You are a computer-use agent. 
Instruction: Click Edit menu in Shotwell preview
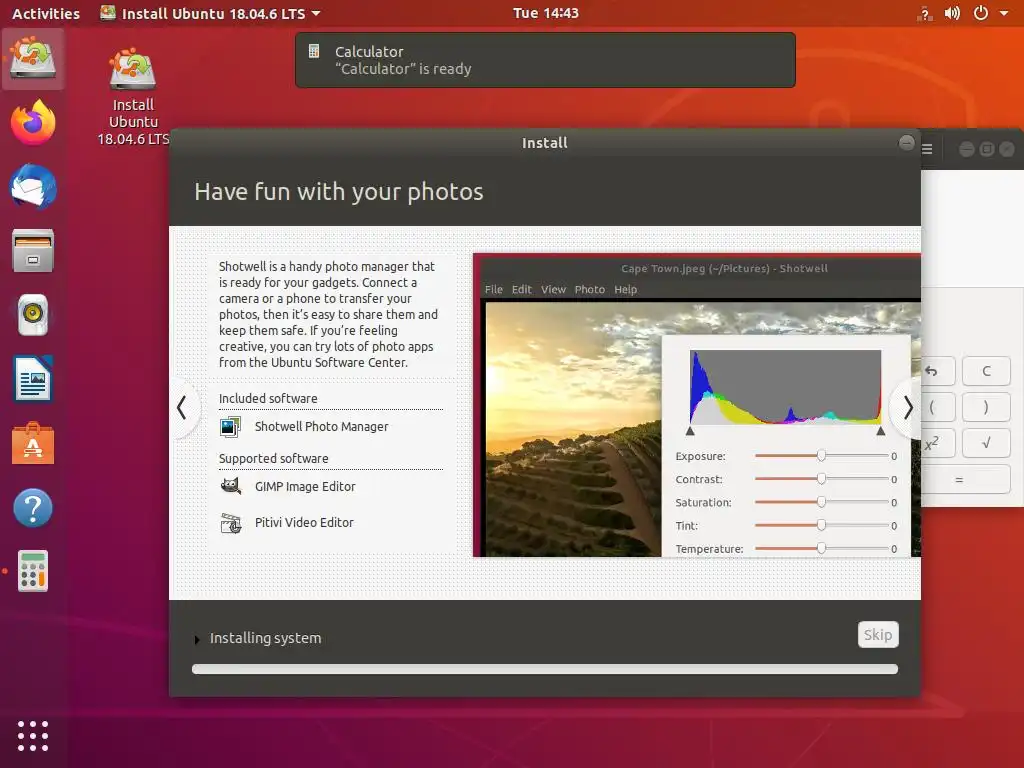[521, 289]
